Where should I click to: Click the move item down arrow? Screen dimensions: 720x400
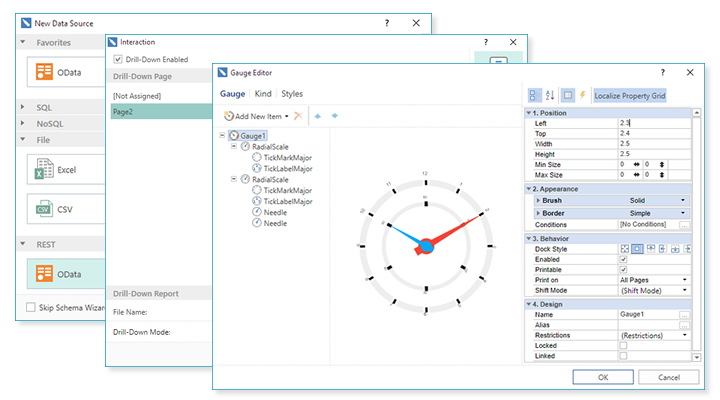(x=334, y=117)
